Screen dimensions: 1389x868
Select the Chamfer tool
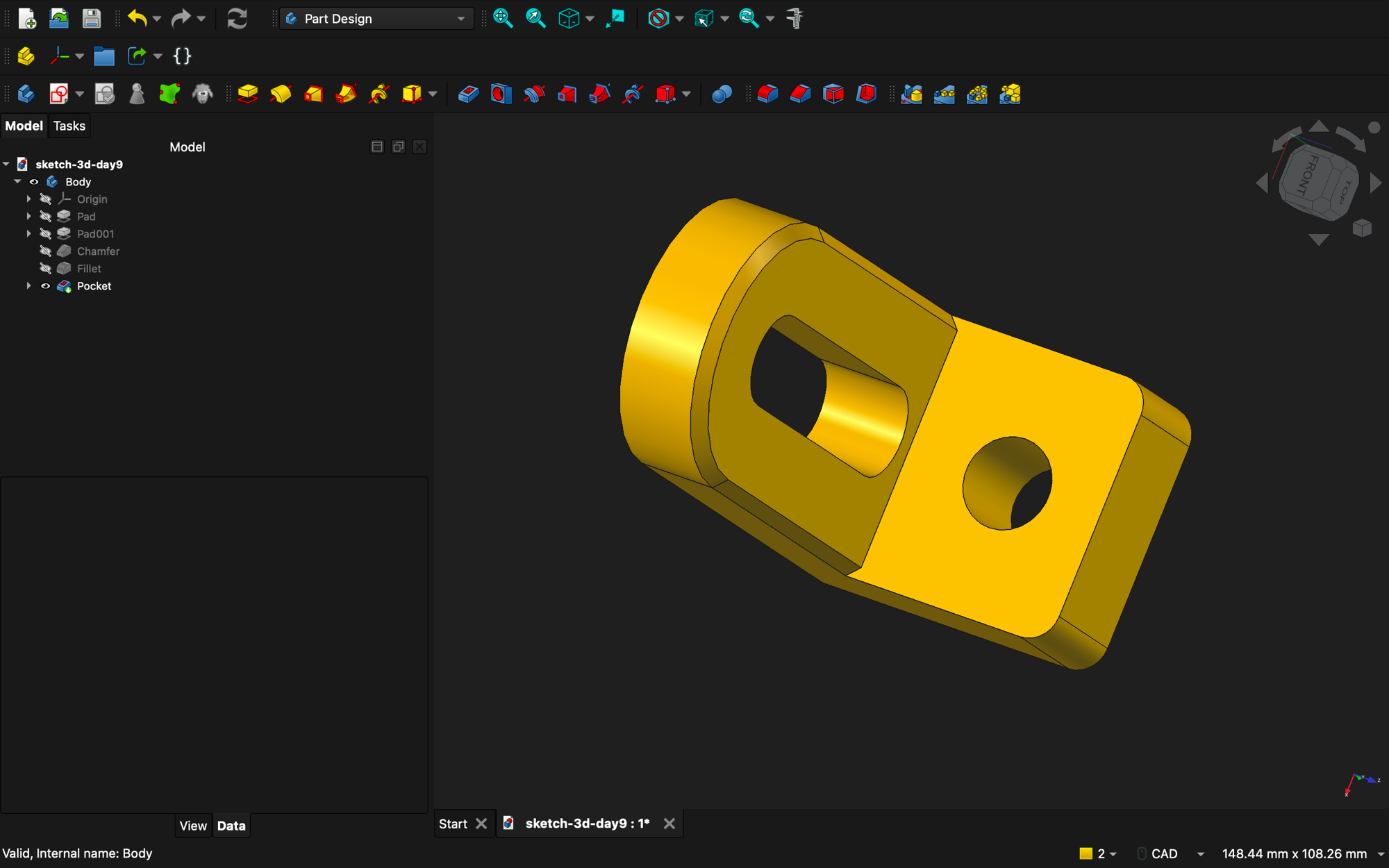coord(799,94)
